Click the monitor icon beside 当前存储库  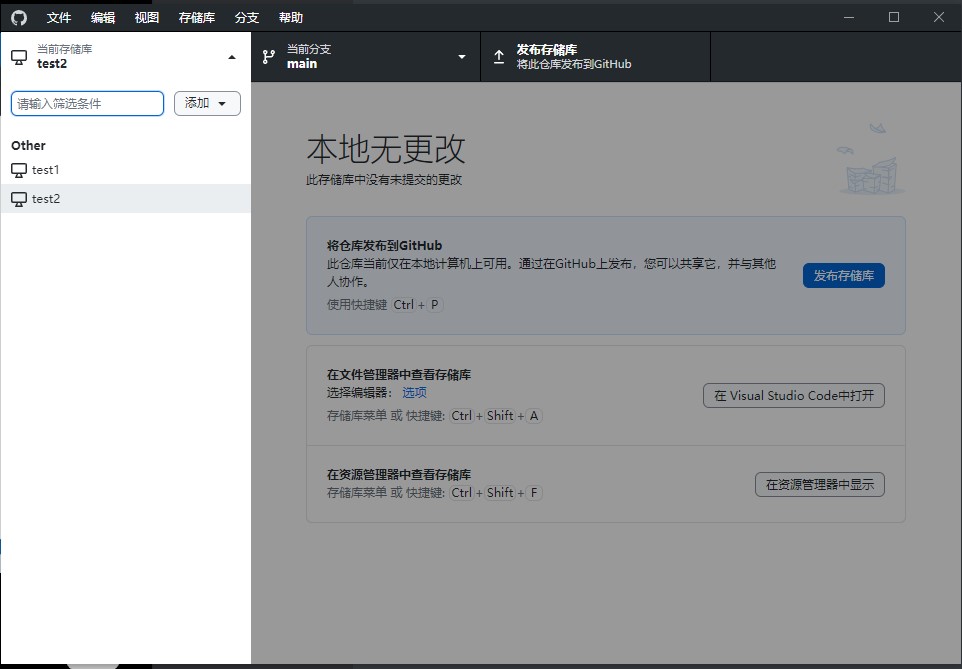click(19, 57)
